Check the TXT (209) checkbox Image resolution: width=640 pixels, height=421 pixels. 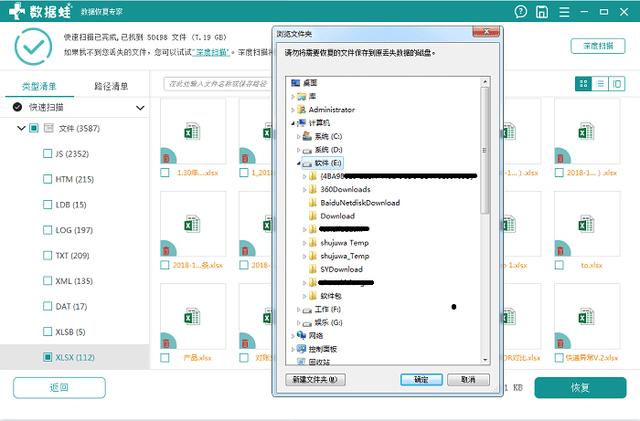coord(47,255)
